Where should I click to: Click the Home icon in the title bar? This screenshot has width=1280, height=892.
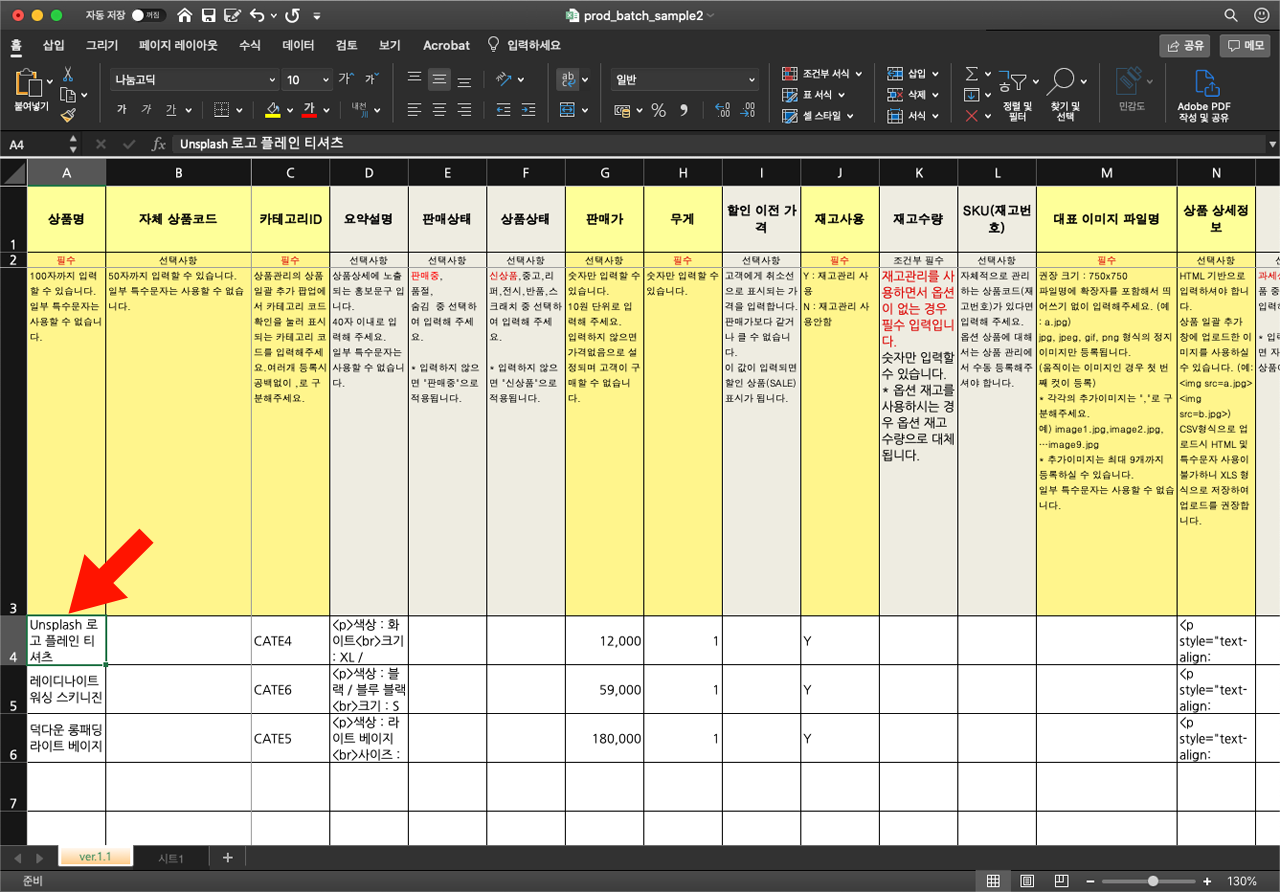[184, 16]
